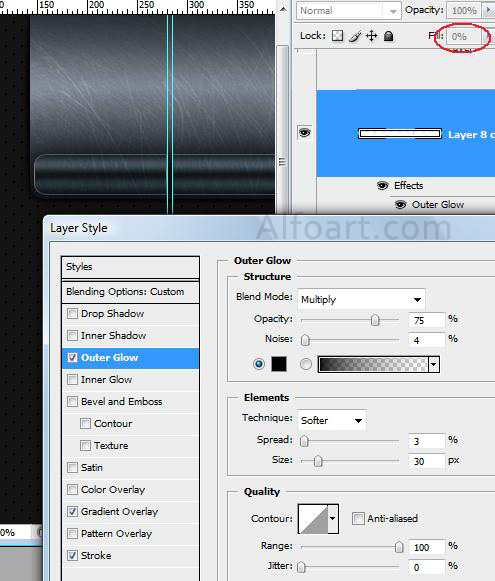Click the black glow color swatch

click(279, 364)
